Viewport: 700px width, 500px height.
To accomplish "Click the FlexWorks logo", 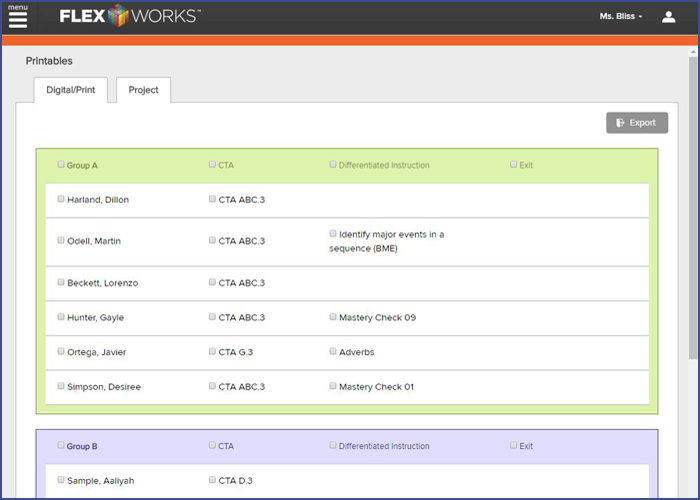I will pyautogui.click(x=130, y=16).
